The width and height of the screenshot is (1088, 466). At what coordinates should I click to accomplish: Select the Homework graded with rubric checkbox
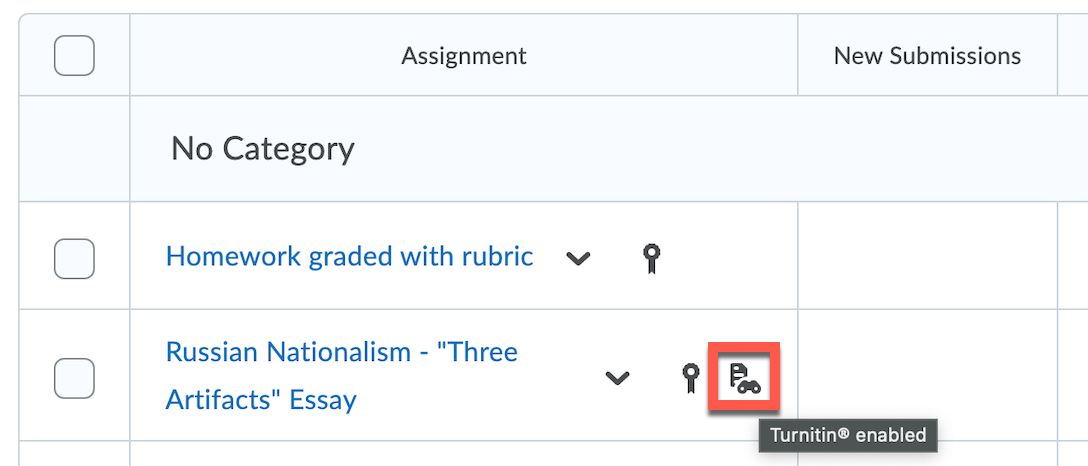click(x=74, y=259)
